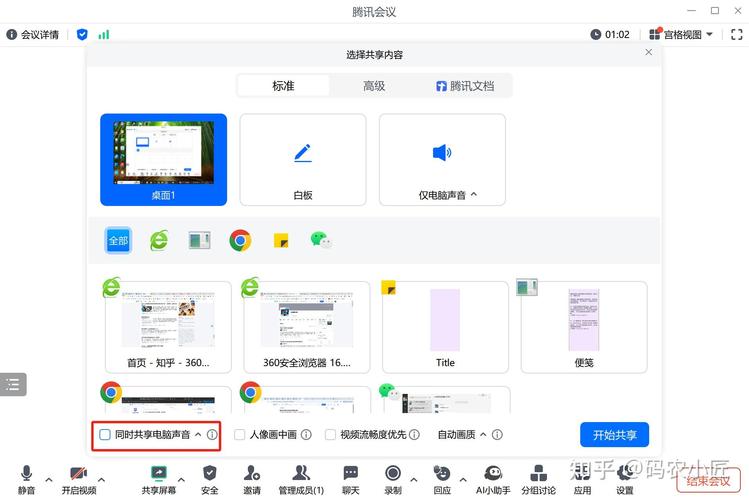
Task: Click the 录制 record button
Action: [393, 479]
